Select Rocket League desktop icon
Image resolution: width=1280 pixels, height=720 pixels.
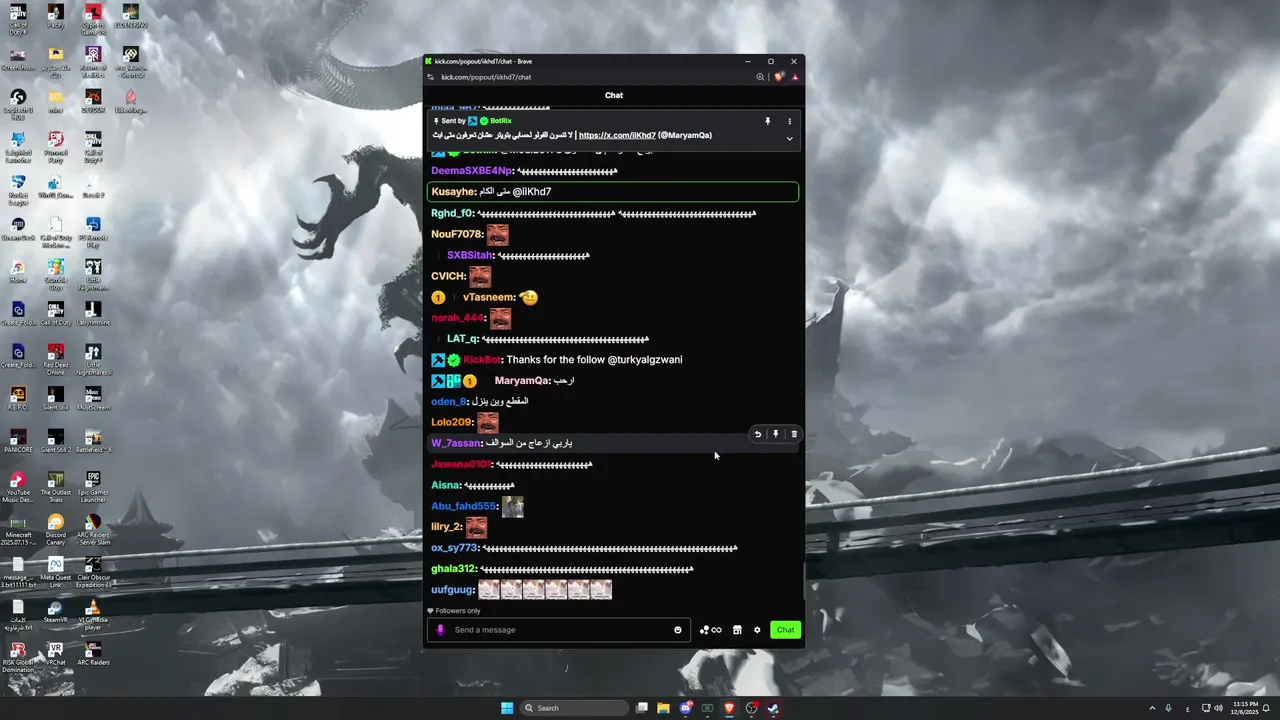click(x=18, y=188)
